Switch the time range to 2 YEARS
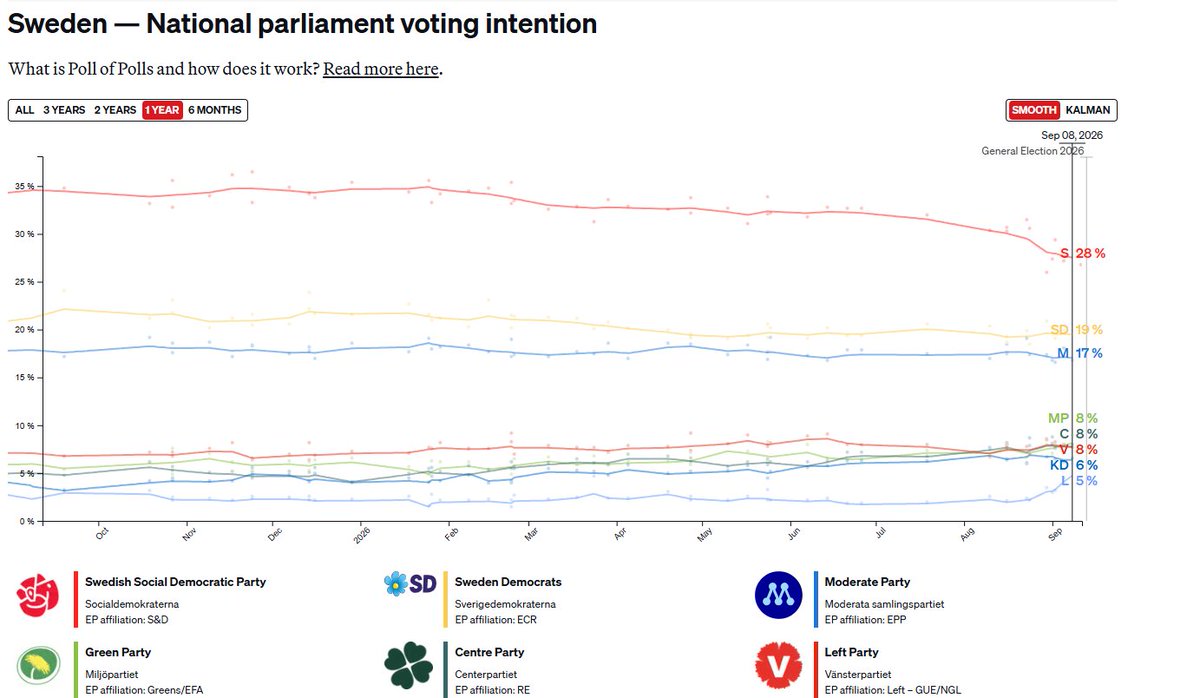This screenshot has height=698, width=1200. click(x=115, y=110)
